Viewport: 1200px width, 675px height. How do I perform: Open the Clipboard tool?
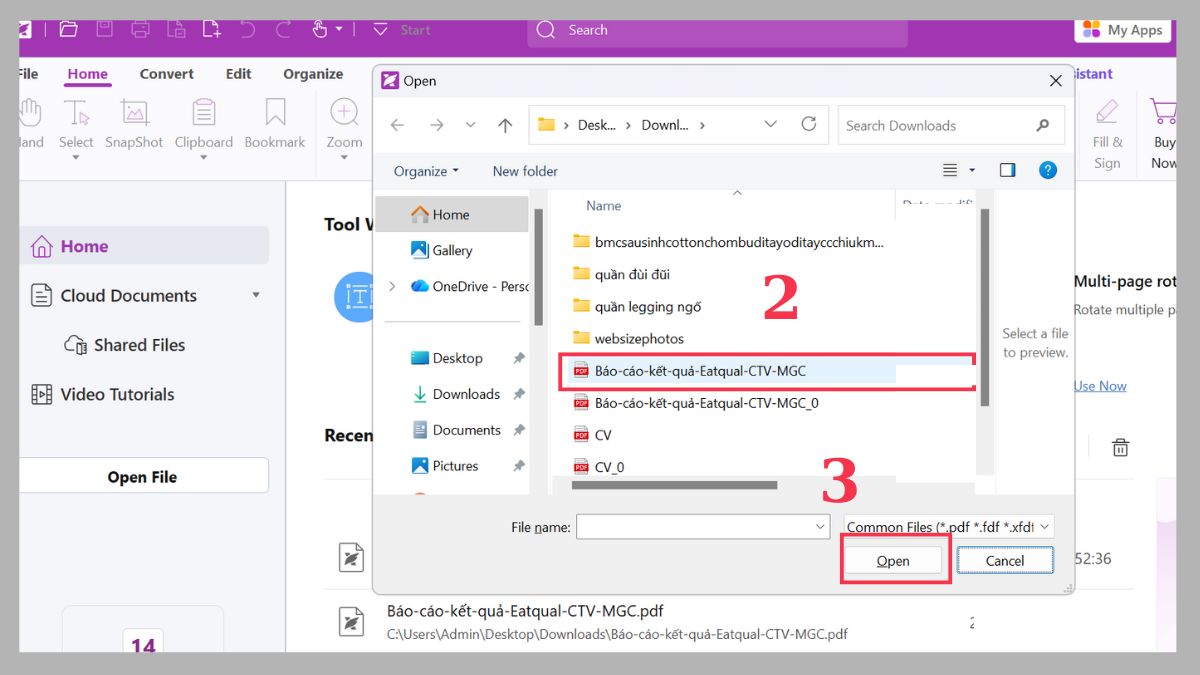pyautogui.click(x=203, y=120)
